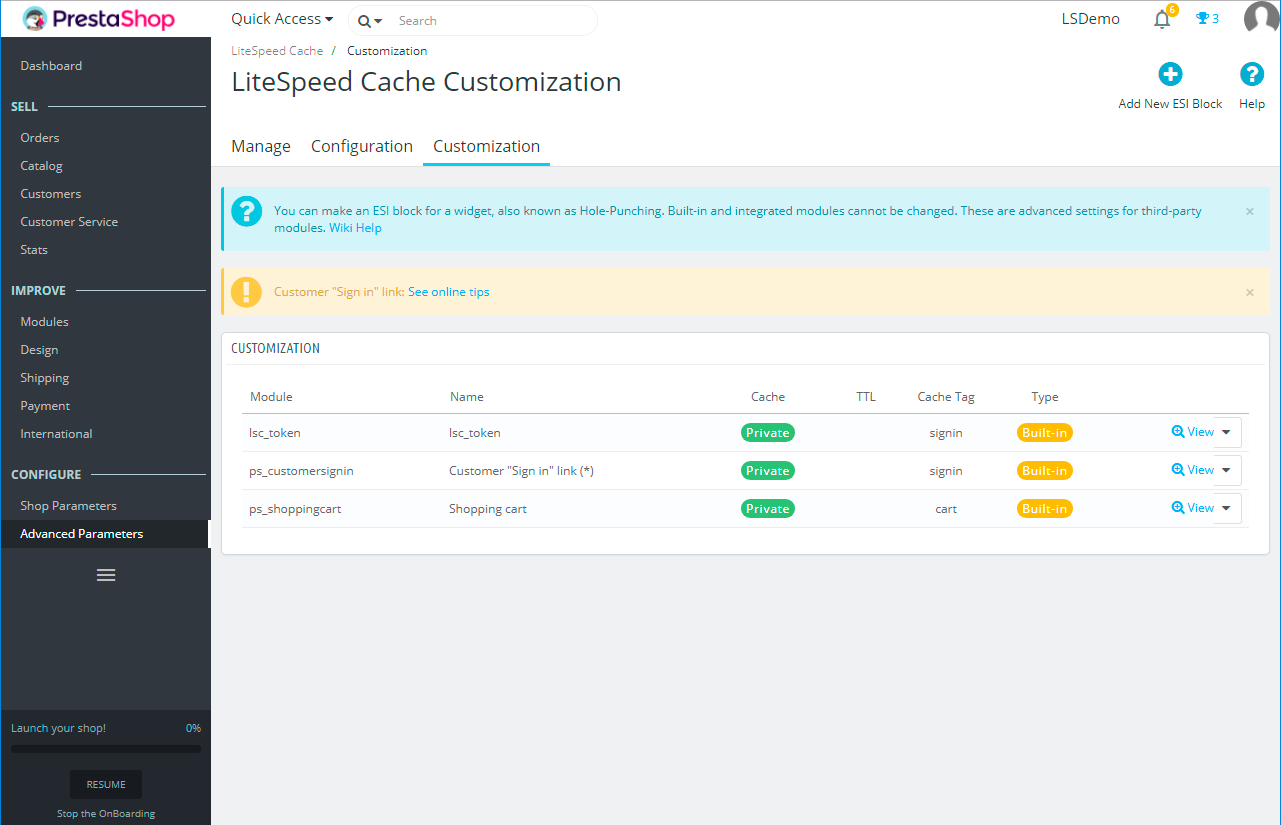1281x825 pixels.
Task: Click Stop the OnBoarding link
Action: click(106, 814)
